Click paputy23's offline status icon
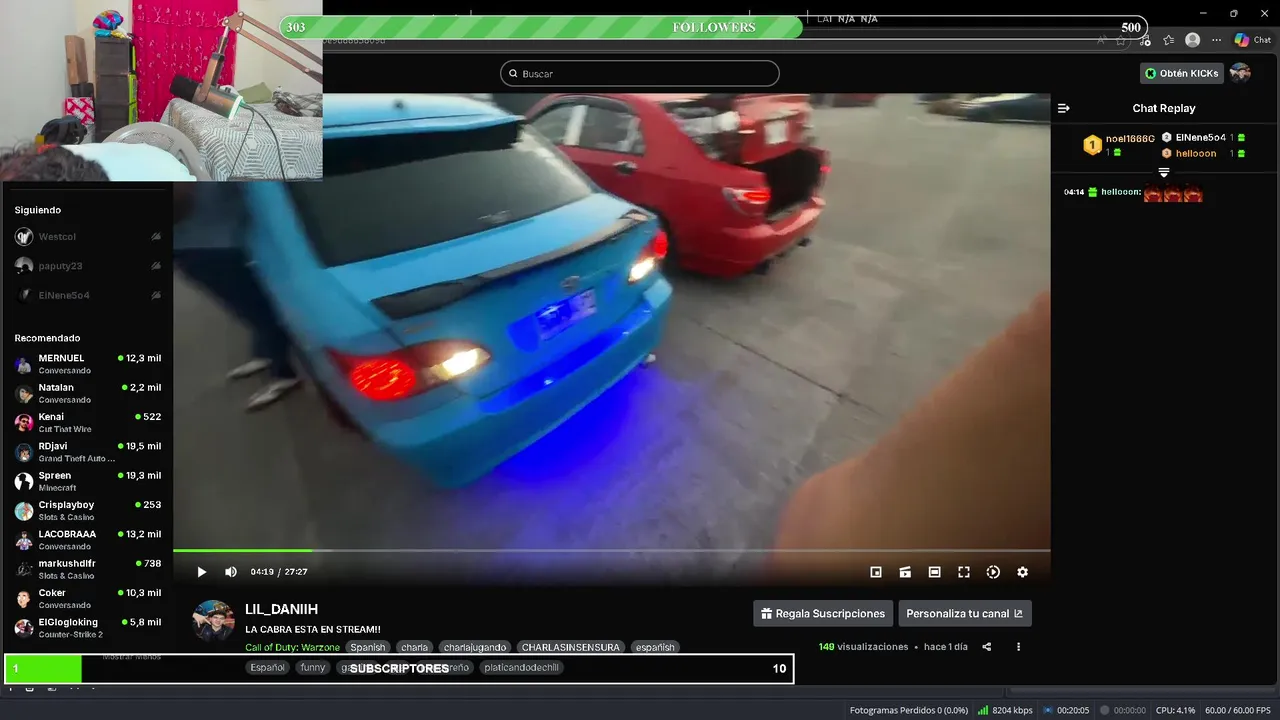Screen dimensions: 1280x720 point(156,266)
